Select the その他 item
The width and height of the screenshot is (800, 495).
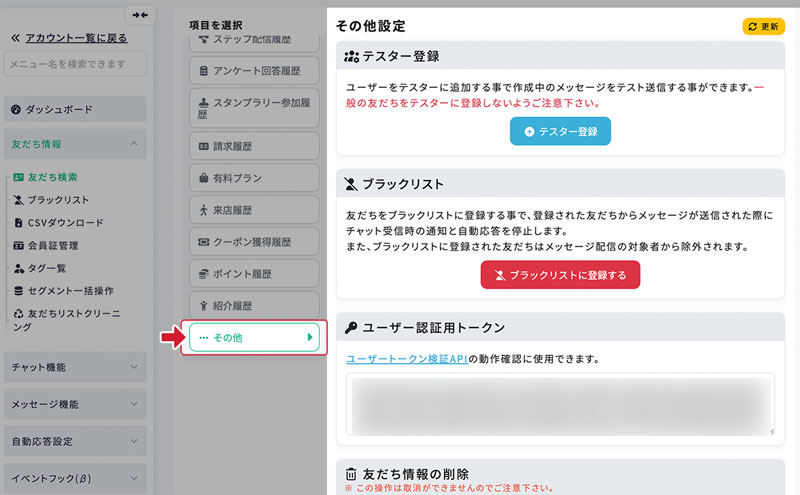[x=254, y=339]
